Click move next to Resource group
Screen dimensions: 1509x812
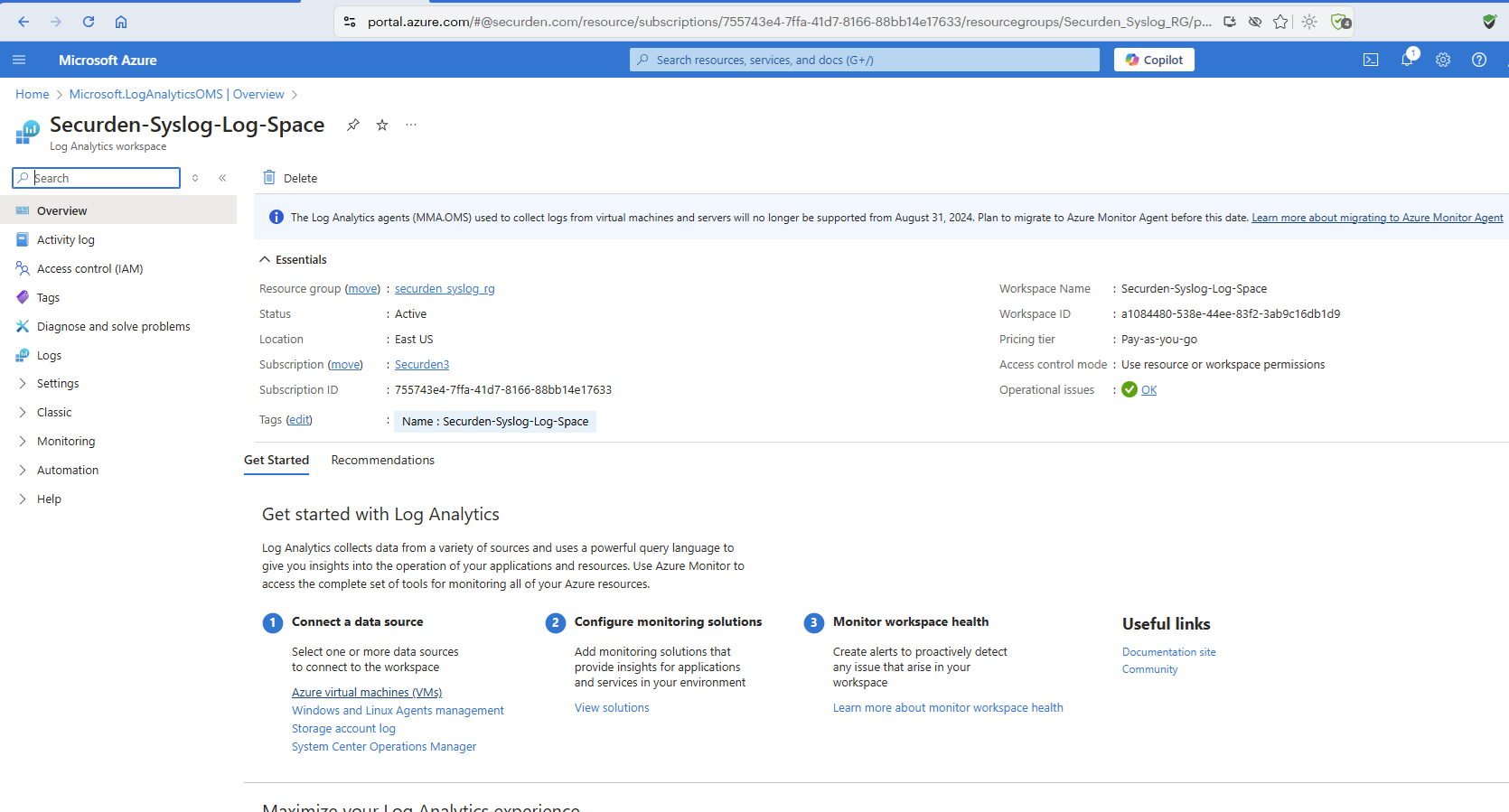[x=363, y=289]
